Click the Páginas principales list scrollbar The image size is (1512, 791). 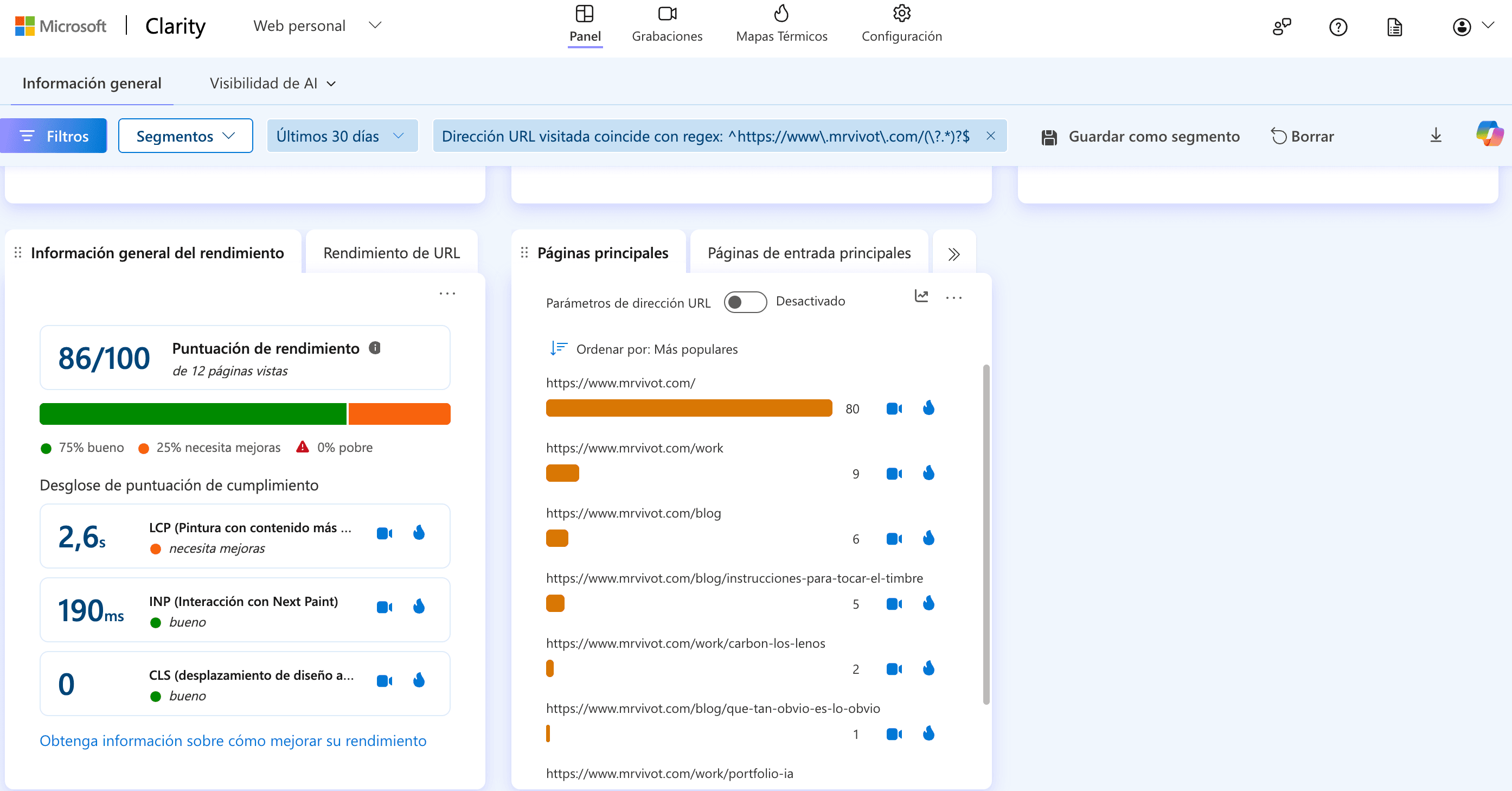point(986,534)
